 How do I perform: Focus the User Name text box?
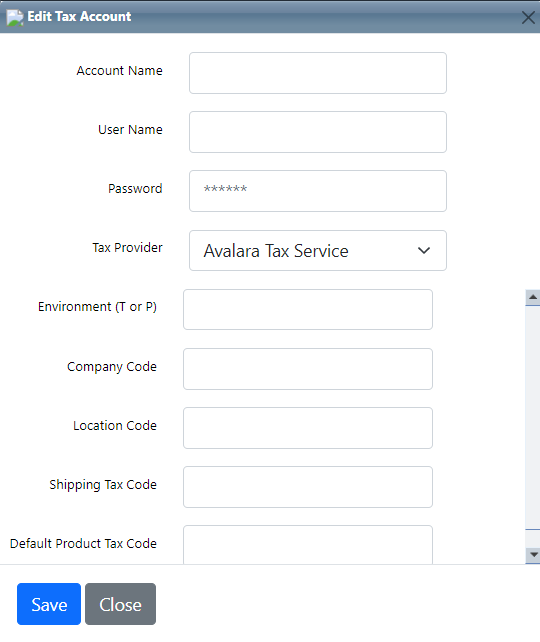(318, 132)
